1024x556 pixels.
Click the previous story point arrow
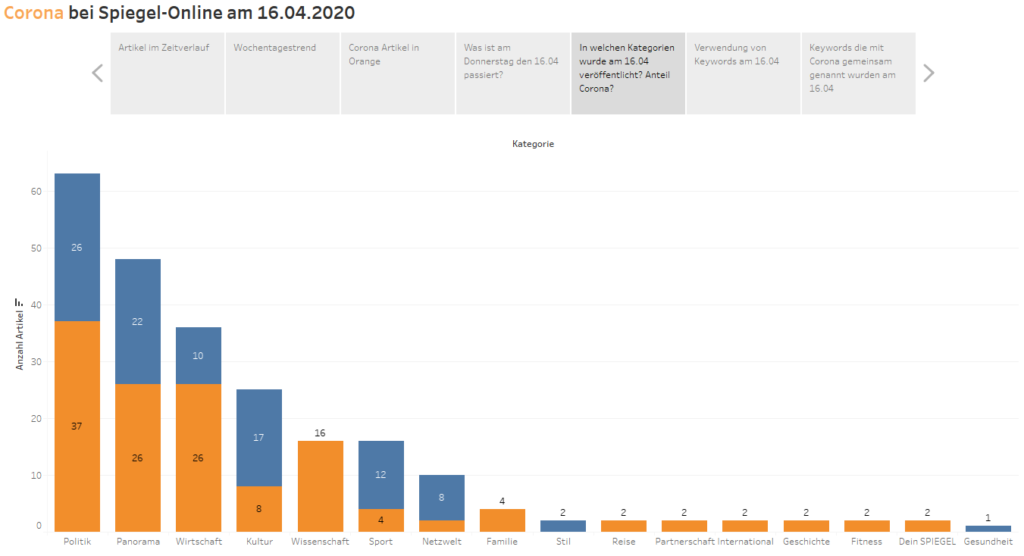tap(97, 73)
